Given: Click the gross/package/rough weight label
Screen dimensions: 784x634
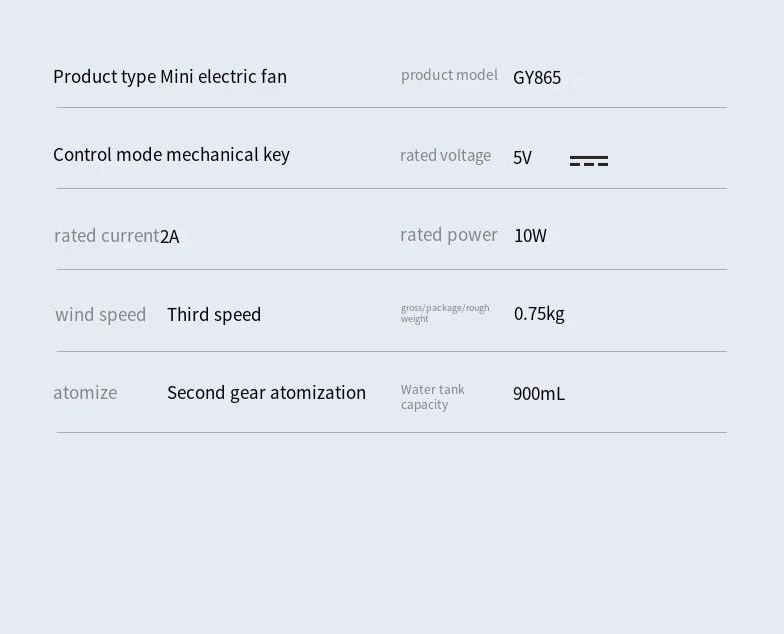Looking at the screenshot, I should tap(445, 313).
